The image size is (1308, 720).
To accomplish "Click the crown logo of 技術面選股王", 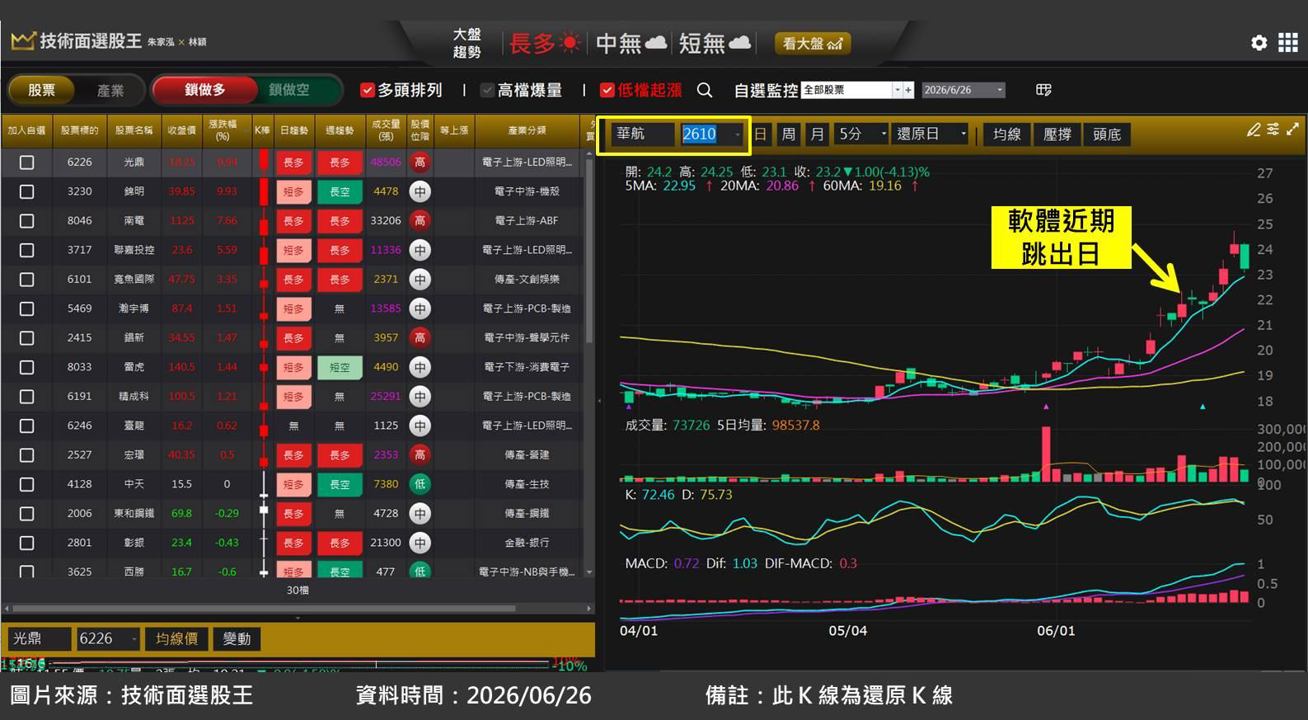I will point(23,42).
